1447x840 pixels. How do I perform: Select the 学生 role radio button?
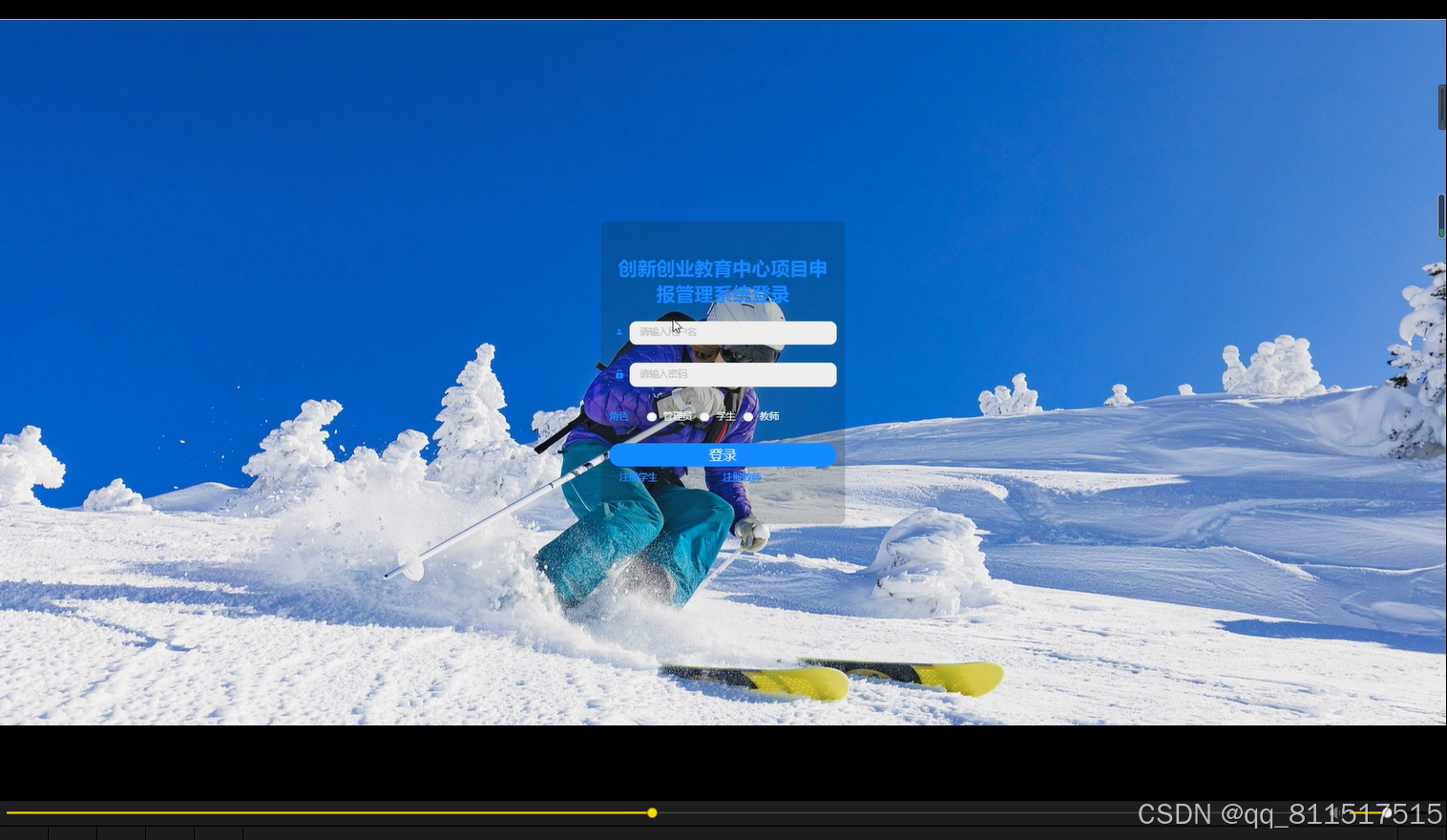[x=704, y=416]
